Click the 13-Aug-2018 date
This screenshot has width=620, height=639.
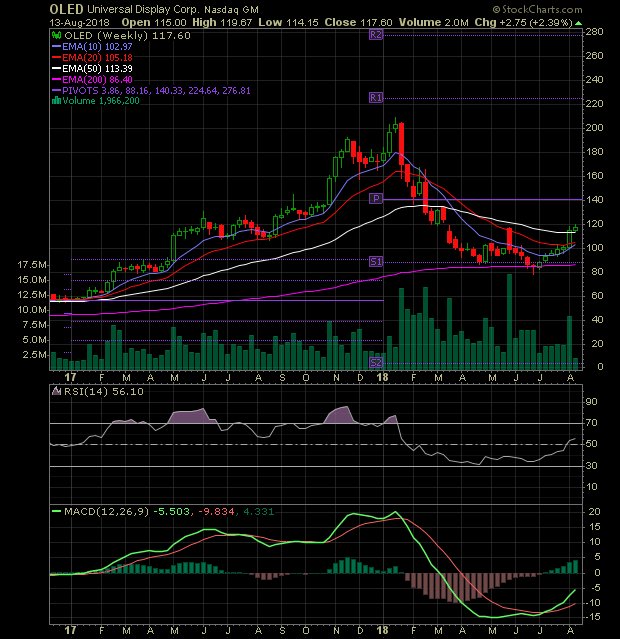(79, 23)
